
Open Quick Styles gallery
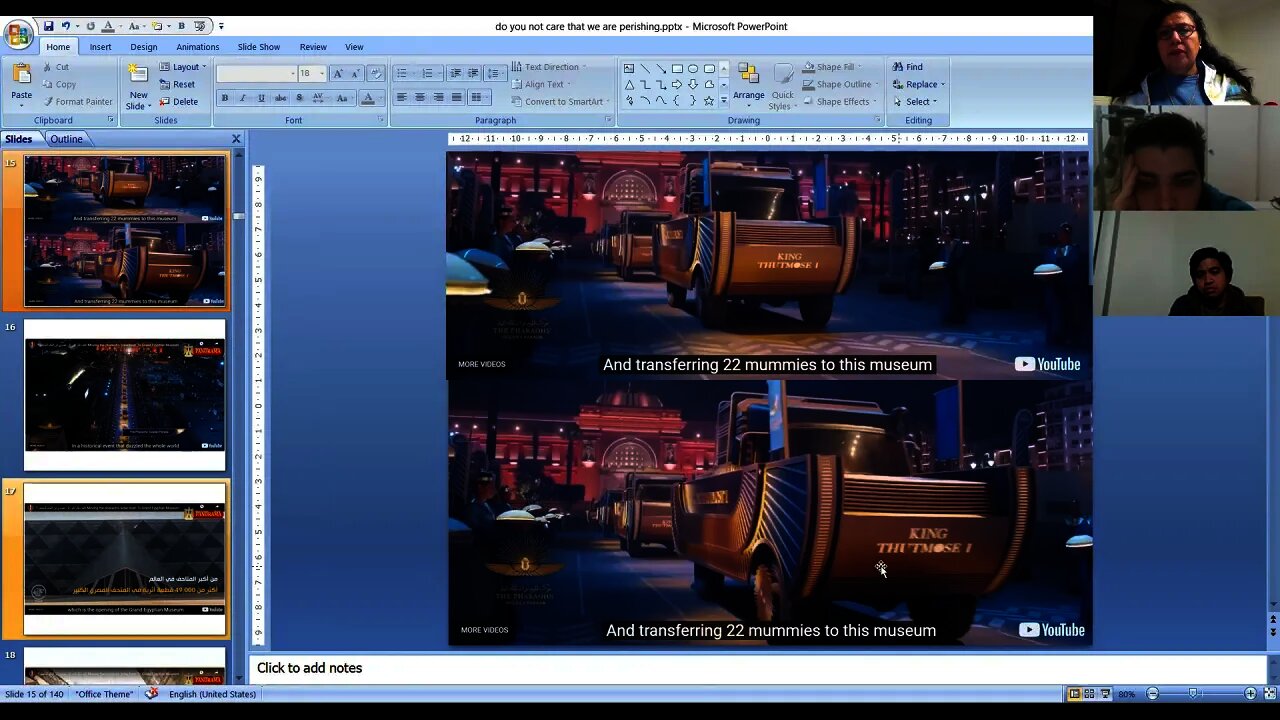click(782, 86)
